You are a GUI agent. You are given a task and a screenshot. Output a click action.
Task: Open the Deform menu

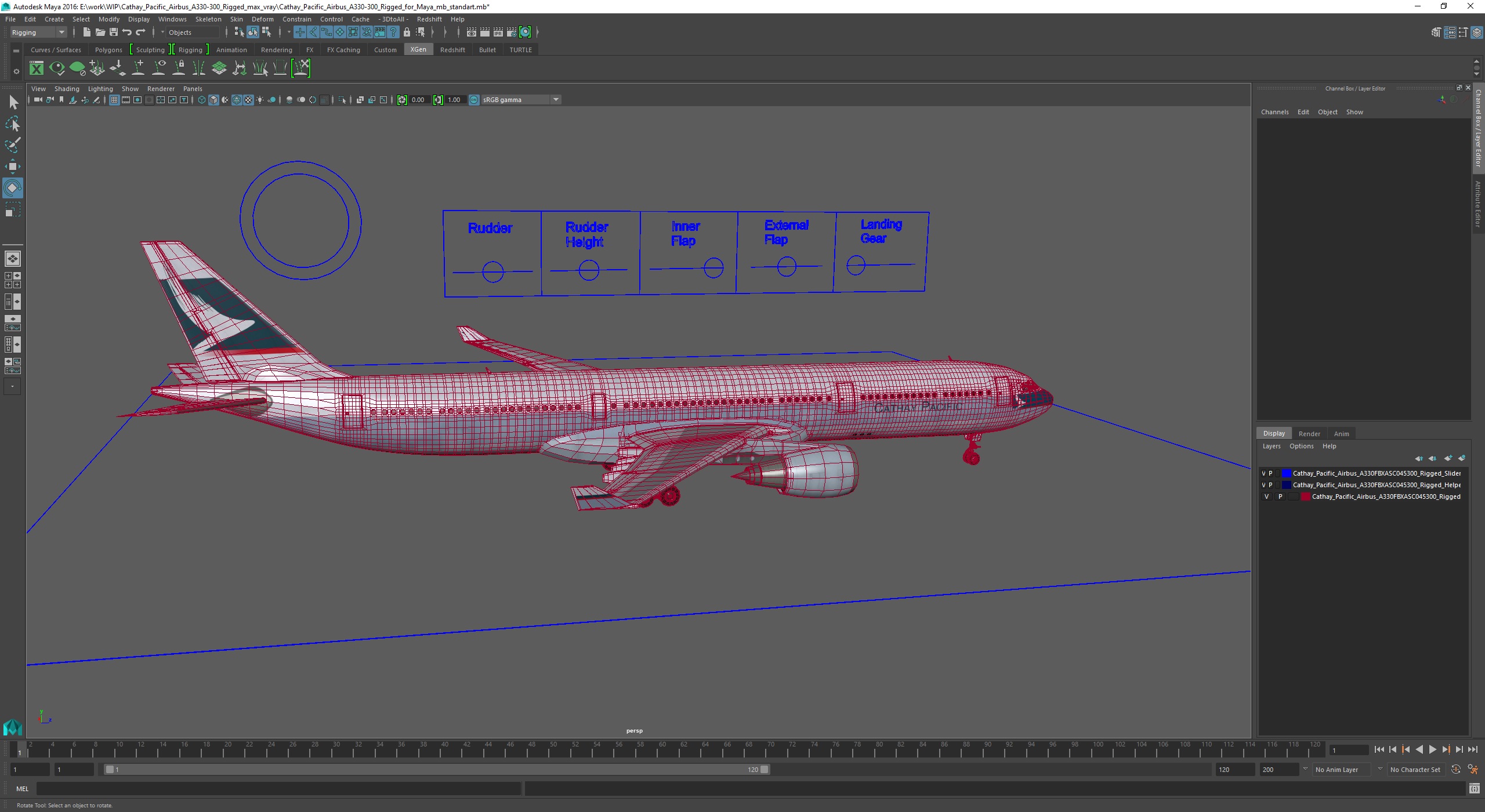pyautogui.click(x=262, y=19)
